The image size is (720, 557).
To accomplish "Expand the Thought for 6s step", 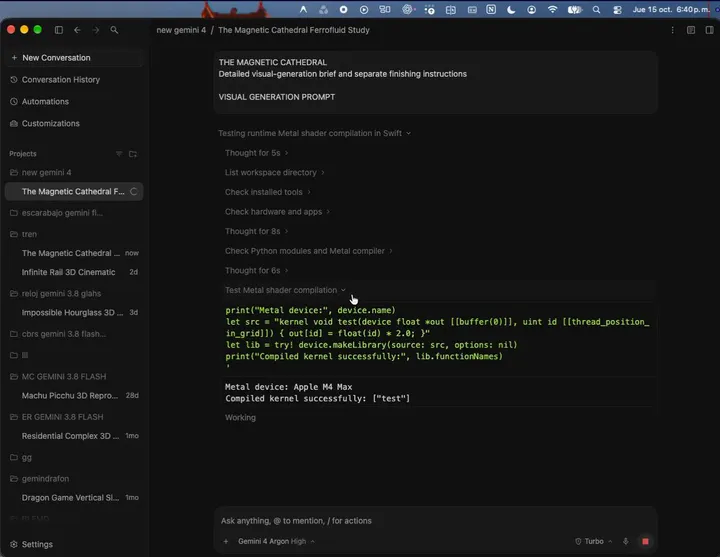I will 257,270.
